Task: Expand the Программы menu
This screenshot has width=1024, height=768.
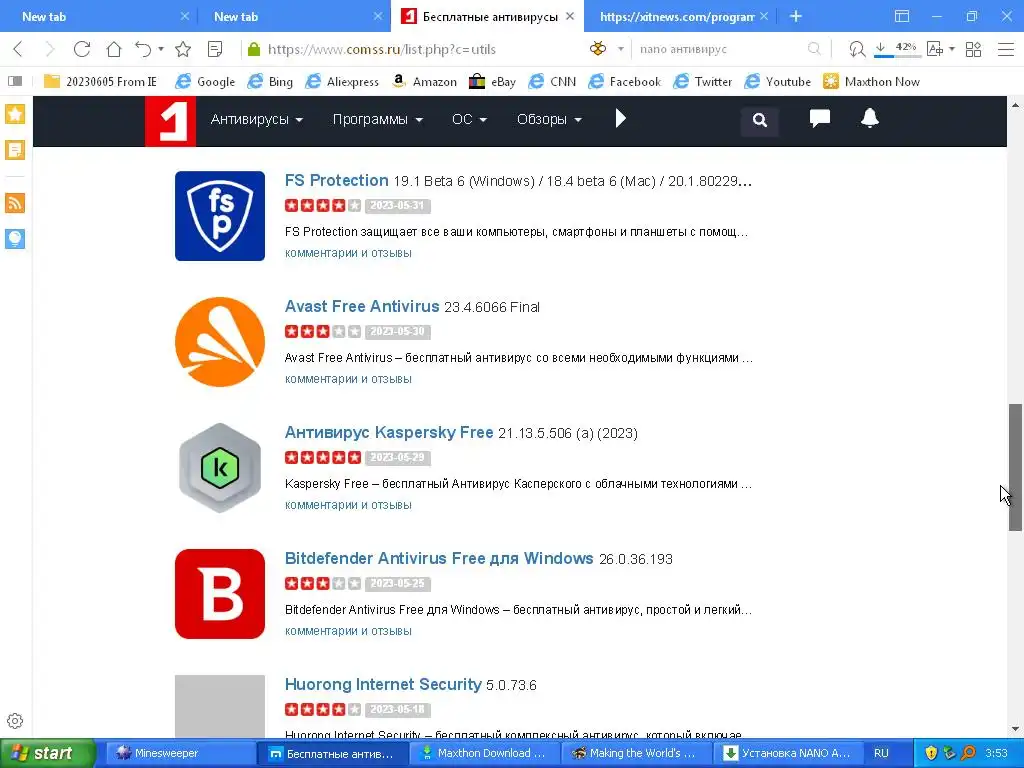Action: 377,120
